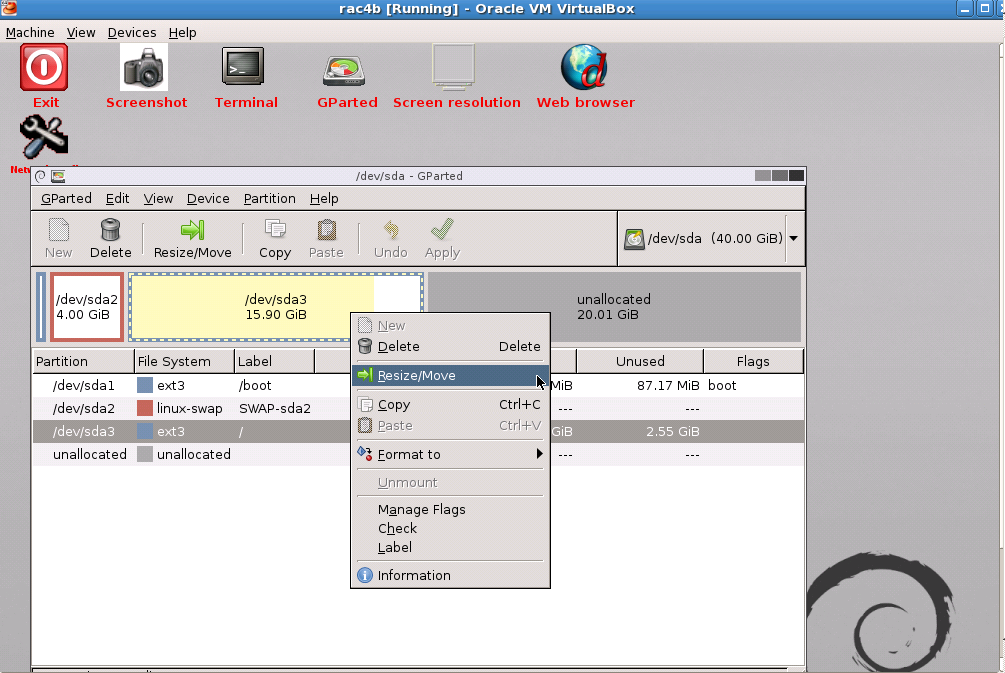Viewport: 1005px width, 673px height.
Task: Open the device selector showing /dev/sda
Action: pyautogui.click(x=710, y=238)
